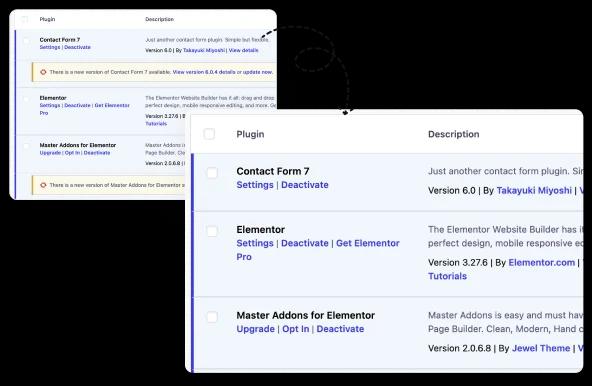Check Master Addons for Elementor checkbox, large panel
The image size is (592, 386).
pos(212,317)
